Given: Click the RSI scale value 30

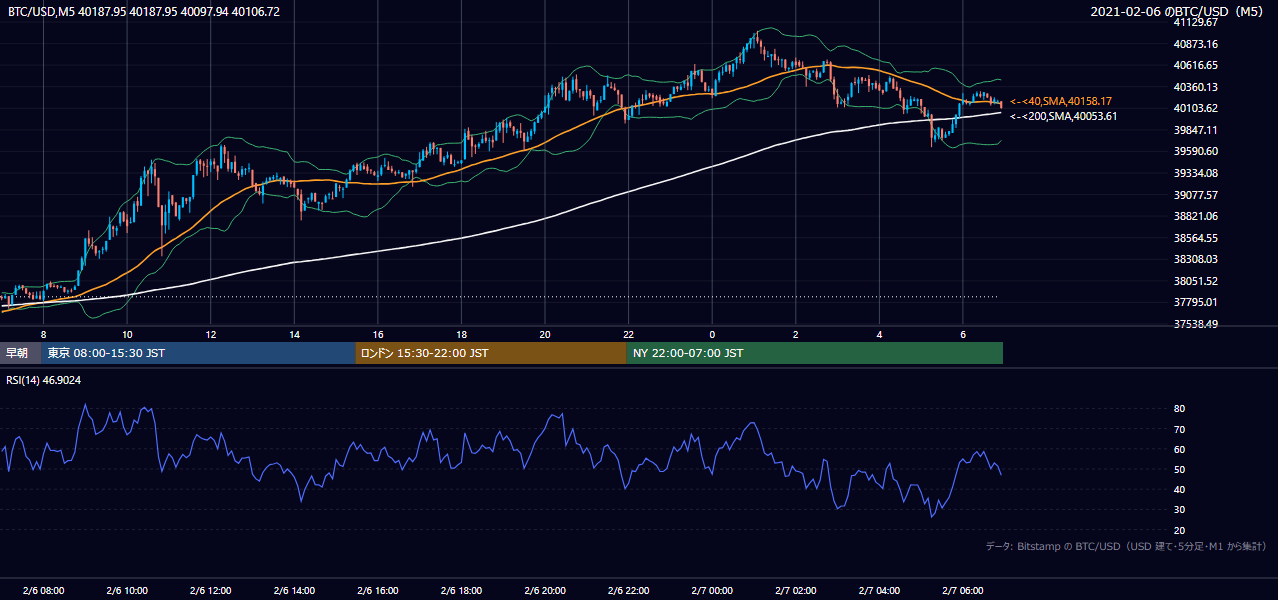Looking at the screenshot, I should tap(1180, 510).
